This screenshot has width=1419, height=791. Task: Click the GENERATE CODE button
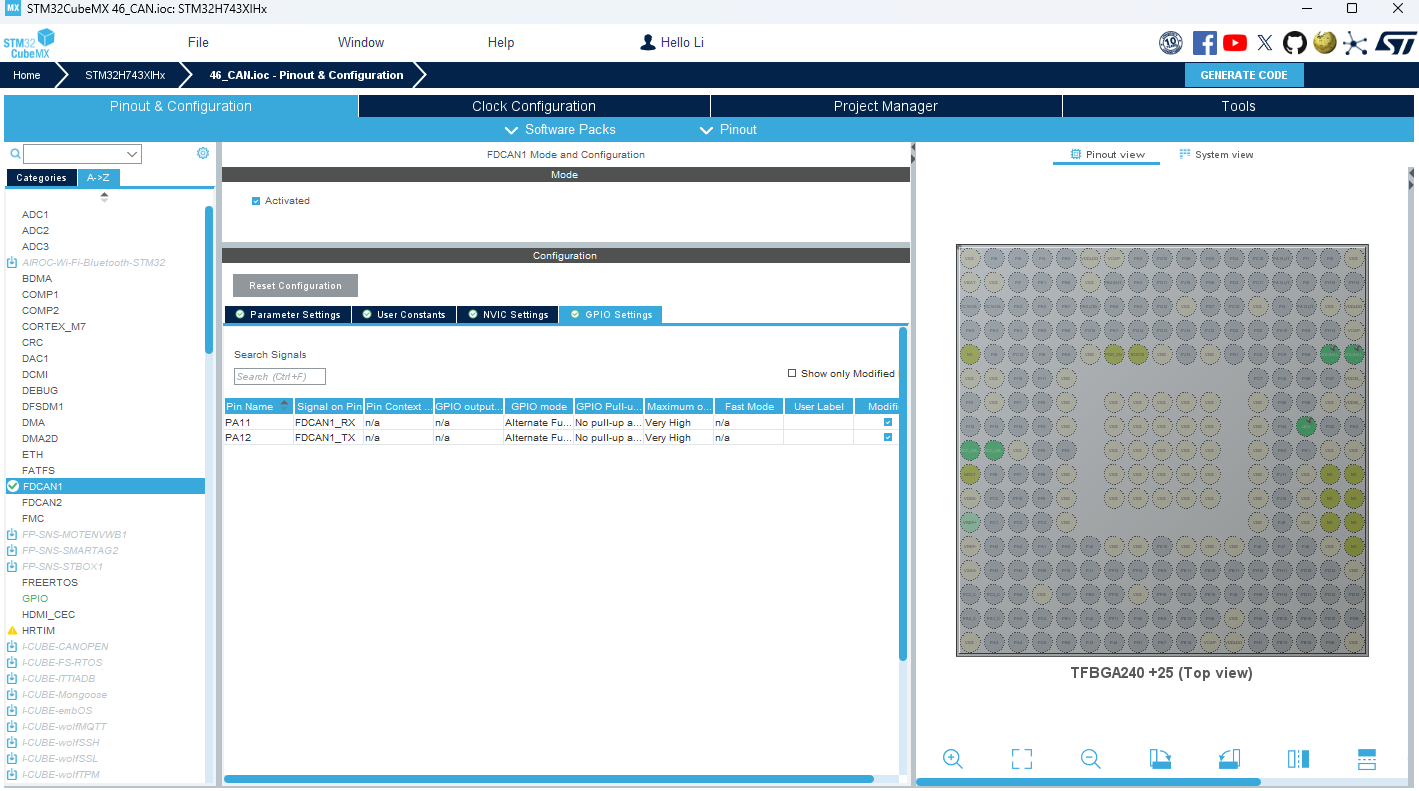[x=1244, y=75]
